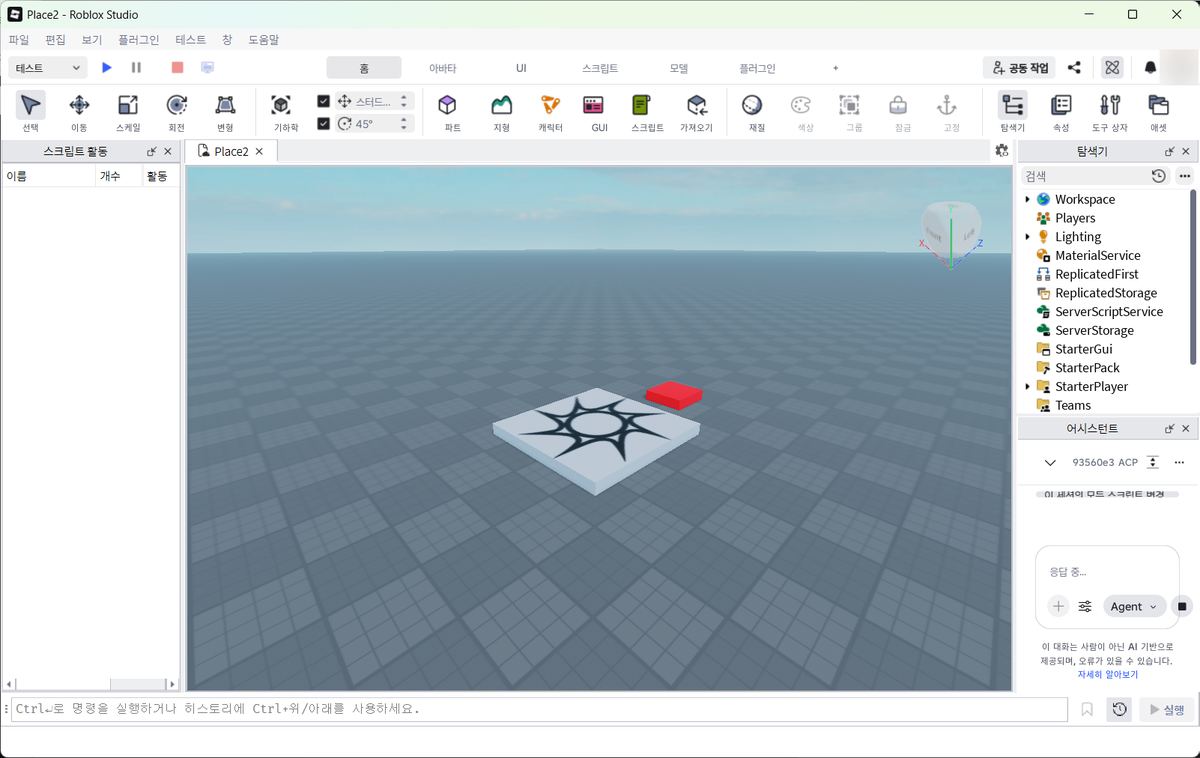Toggle the 탐색기 (Explorer) panel button
This screenshot has width=1200, height=758.
(1012, 113)
